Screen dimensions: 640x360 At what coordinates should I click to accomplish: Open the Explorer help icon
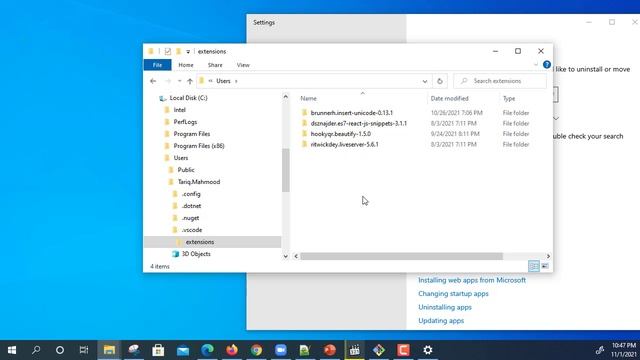tap(547, 64)
